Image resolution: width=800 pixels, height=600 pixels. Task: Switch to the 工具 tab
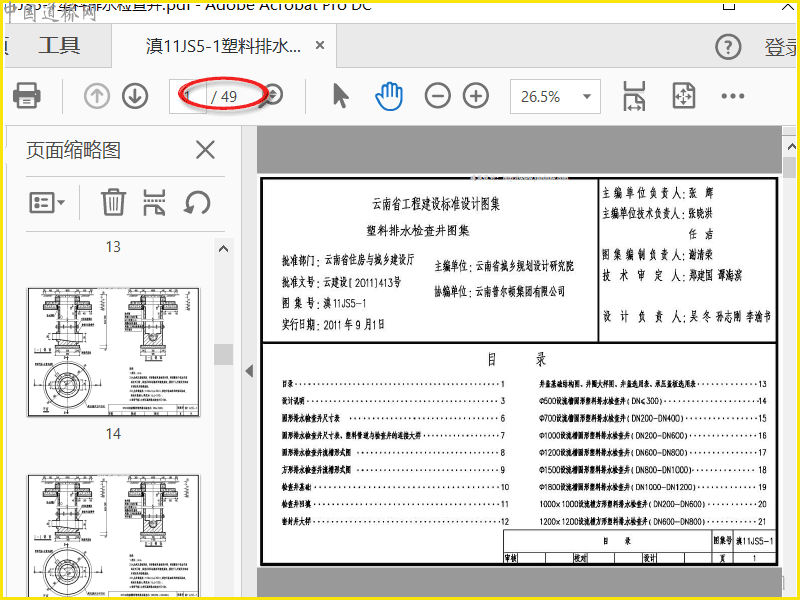click(x=59, y=45)
